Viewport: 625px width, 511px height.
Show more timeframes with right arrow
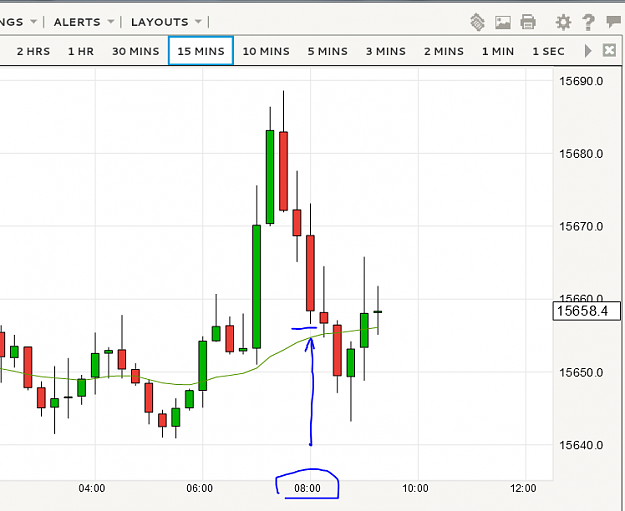588,51
